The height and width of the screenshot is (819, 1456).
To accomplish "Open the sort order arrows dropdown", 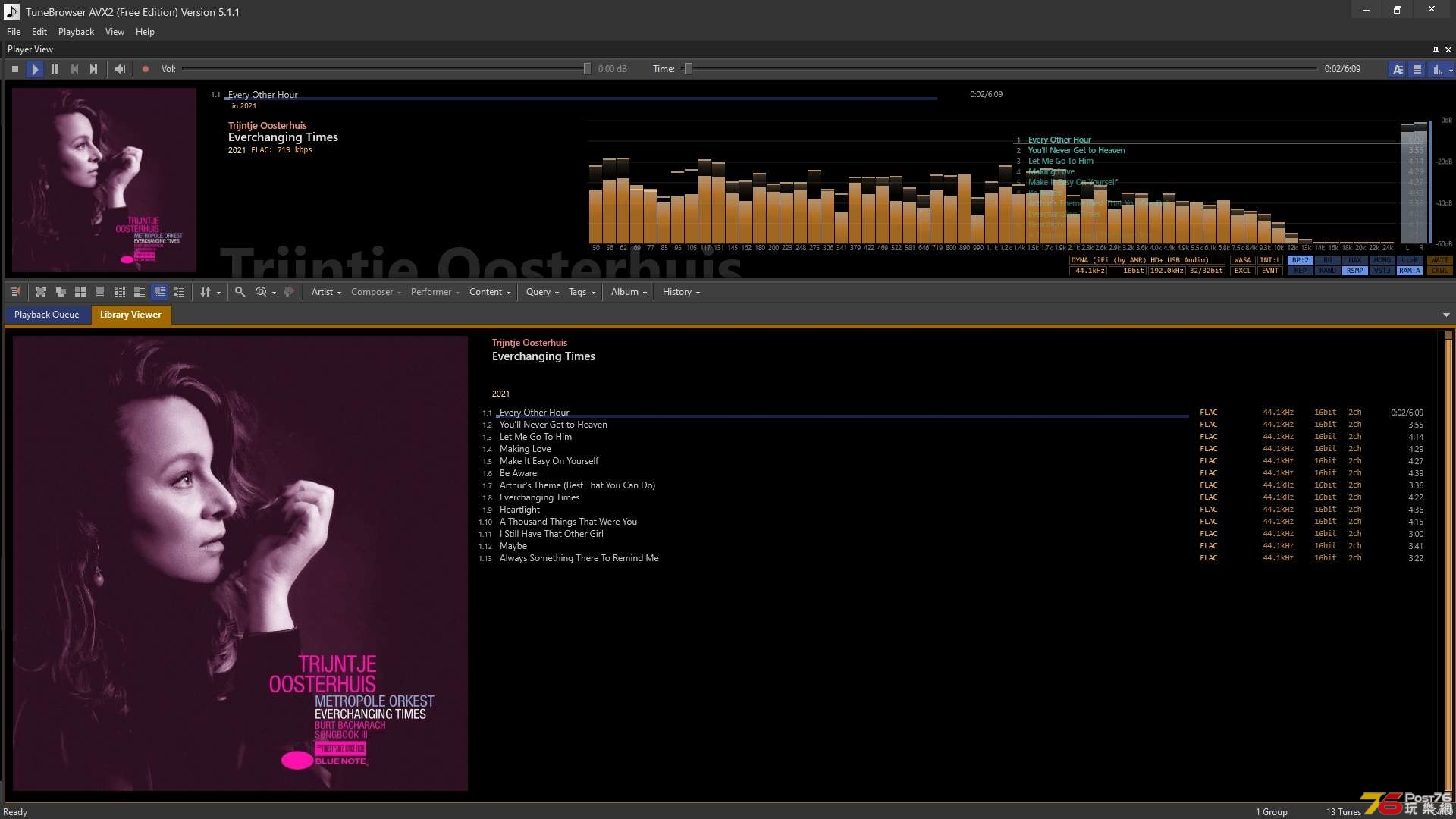I will pos(210,292).
